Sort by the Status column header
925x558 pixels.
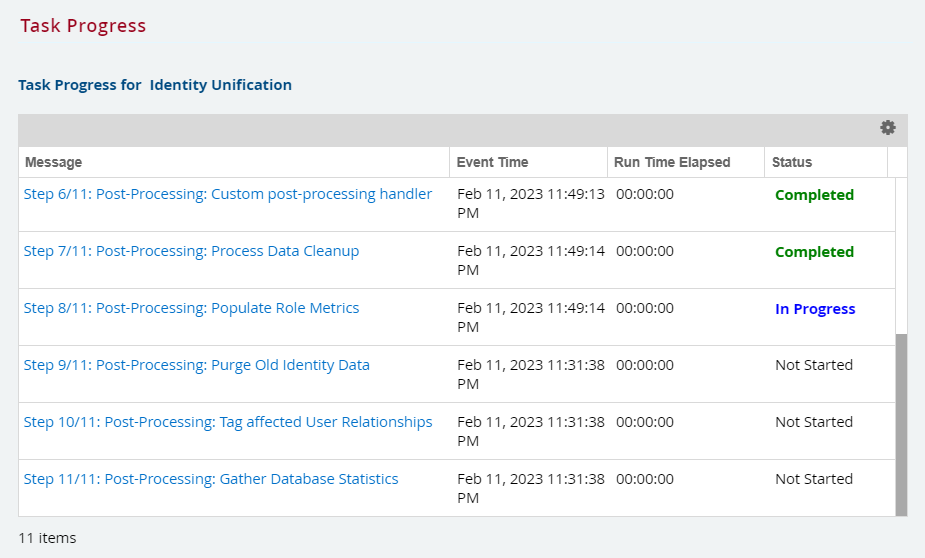coord(792,162)
